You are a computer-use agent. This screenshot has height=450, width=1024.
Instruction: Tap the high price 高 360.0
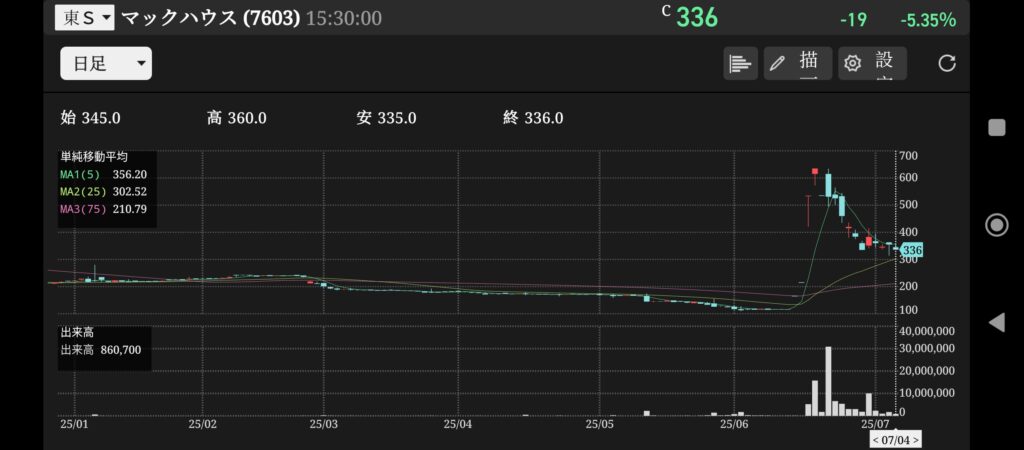[x=236, y=118]
